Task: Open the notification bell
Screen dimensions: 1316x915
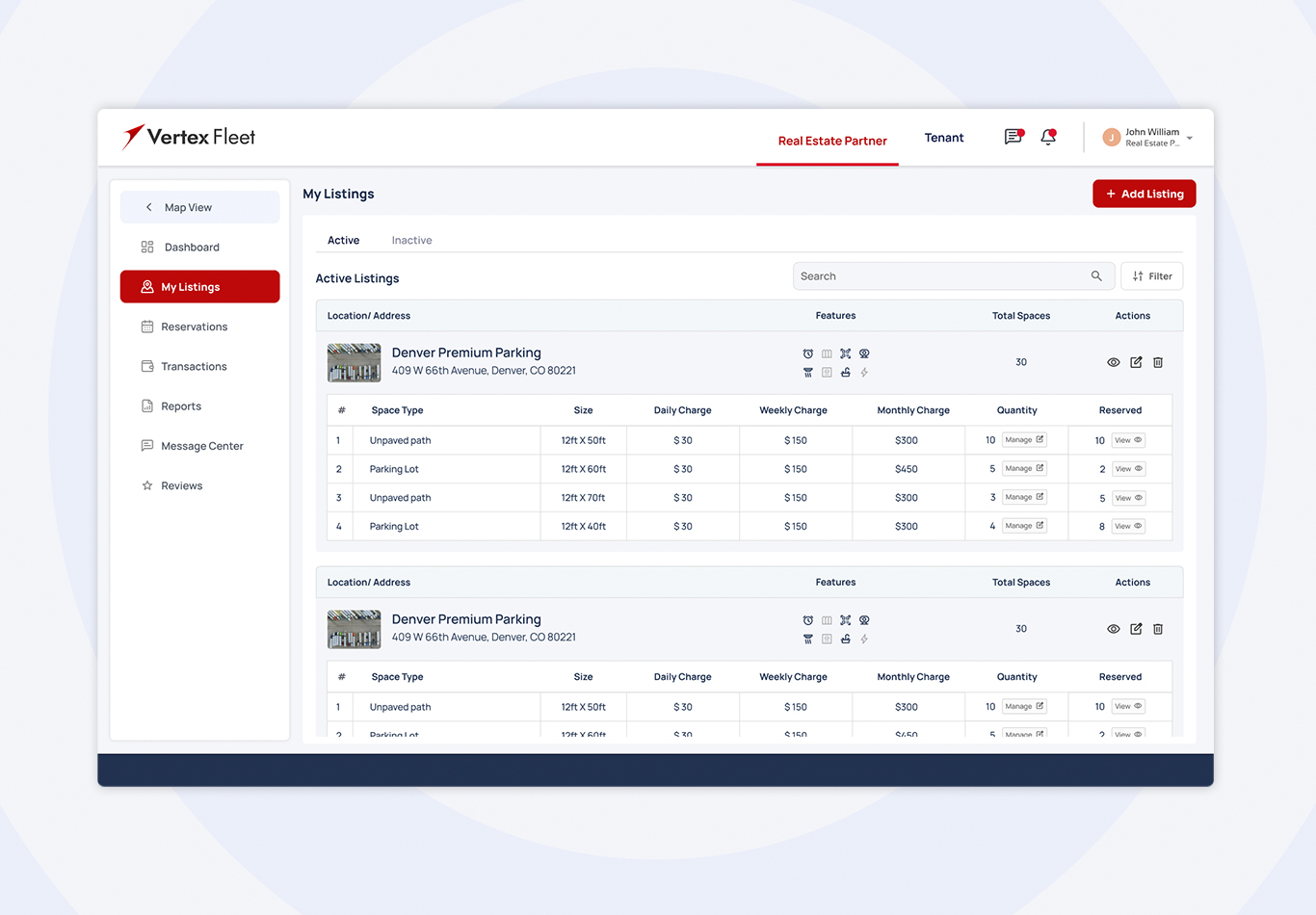Action: click(1048, 137)
